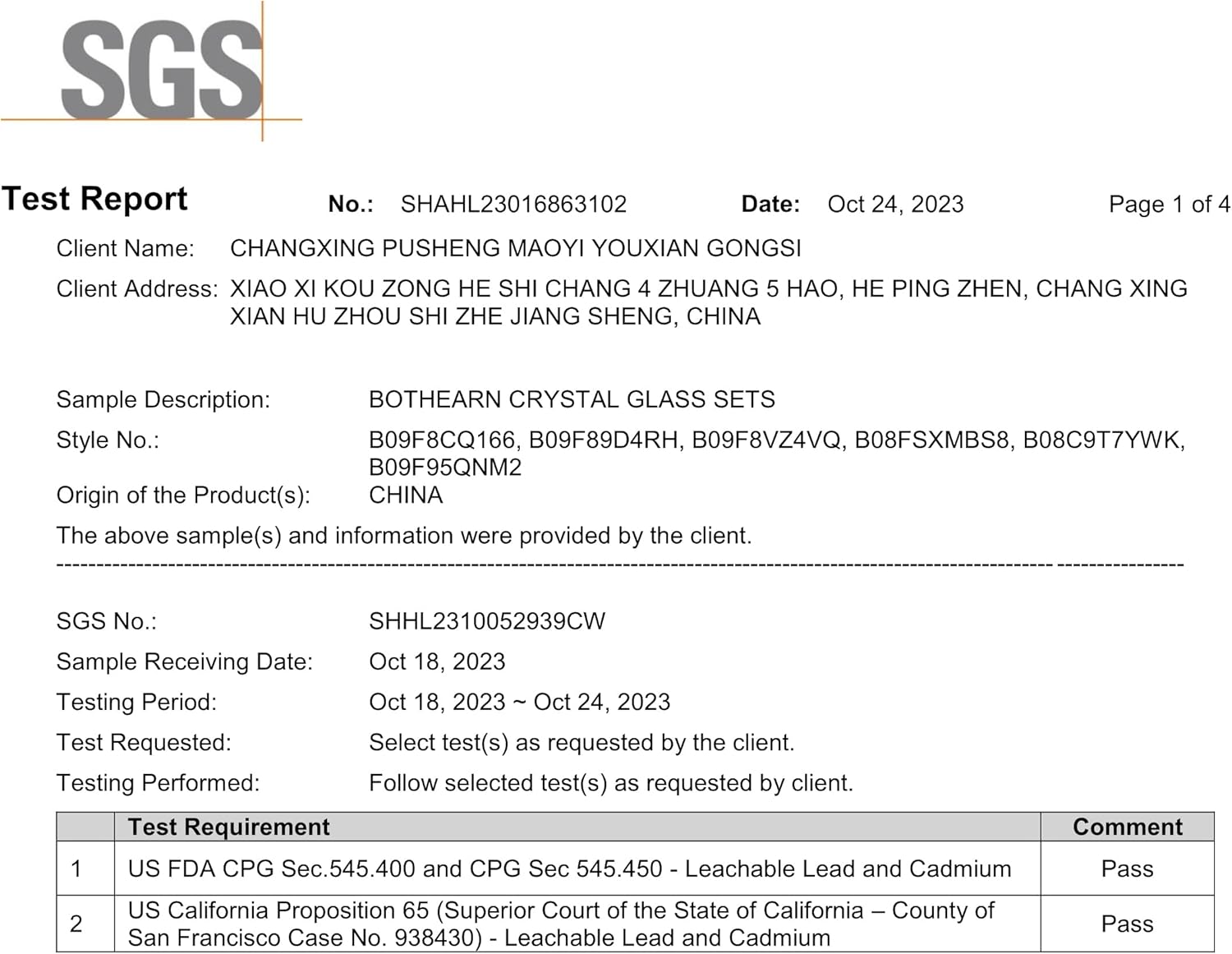Click the Test Requirement column header

228,827
